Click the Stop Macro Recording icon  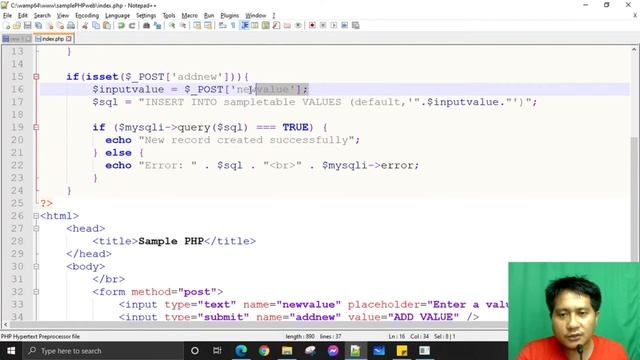point(323,25)
